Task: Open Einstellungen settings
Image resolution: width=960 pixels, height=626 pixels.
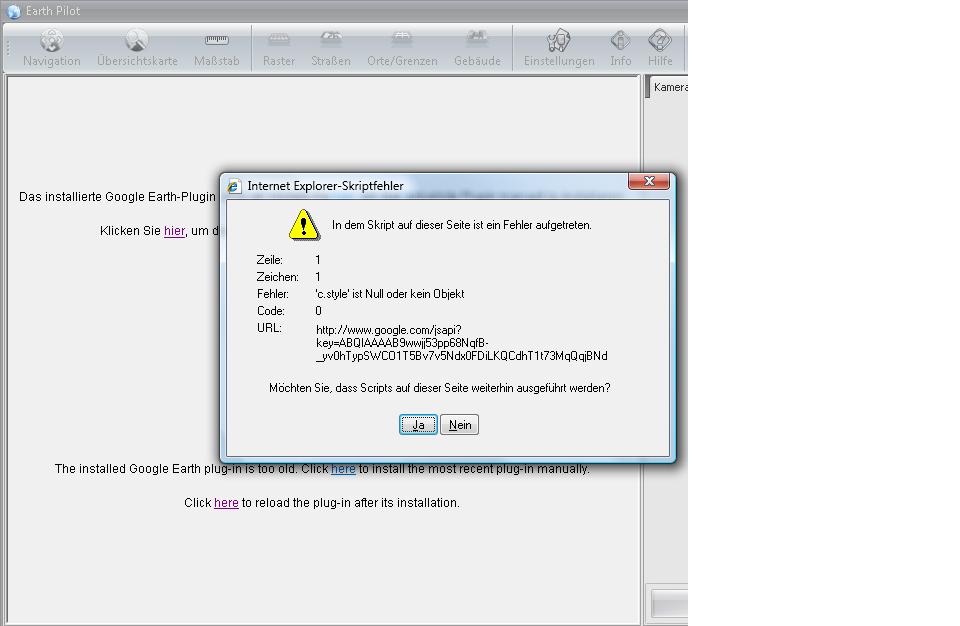Action: click(x=559, y=48)
